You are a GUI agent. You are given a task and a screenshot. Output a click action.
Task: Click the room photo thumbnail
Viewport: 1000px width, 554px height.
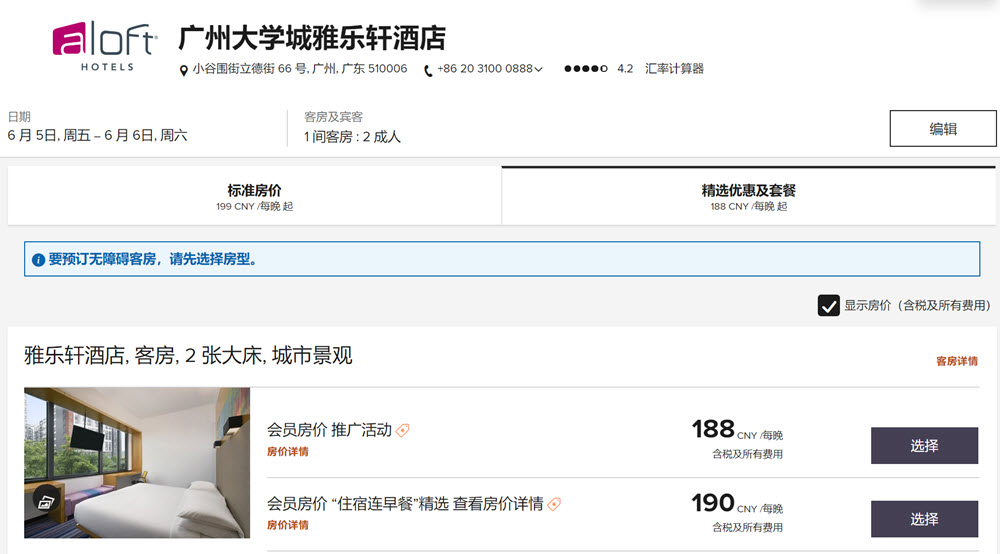pyautogui.click(x=137, y=463)
